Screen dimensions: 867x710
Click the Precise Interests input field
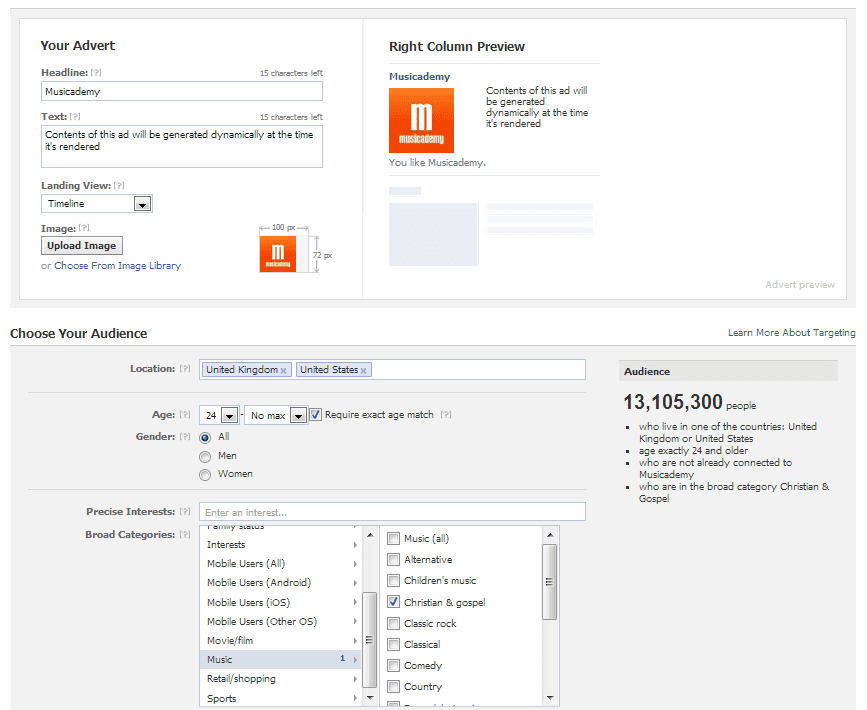[392, 512]
